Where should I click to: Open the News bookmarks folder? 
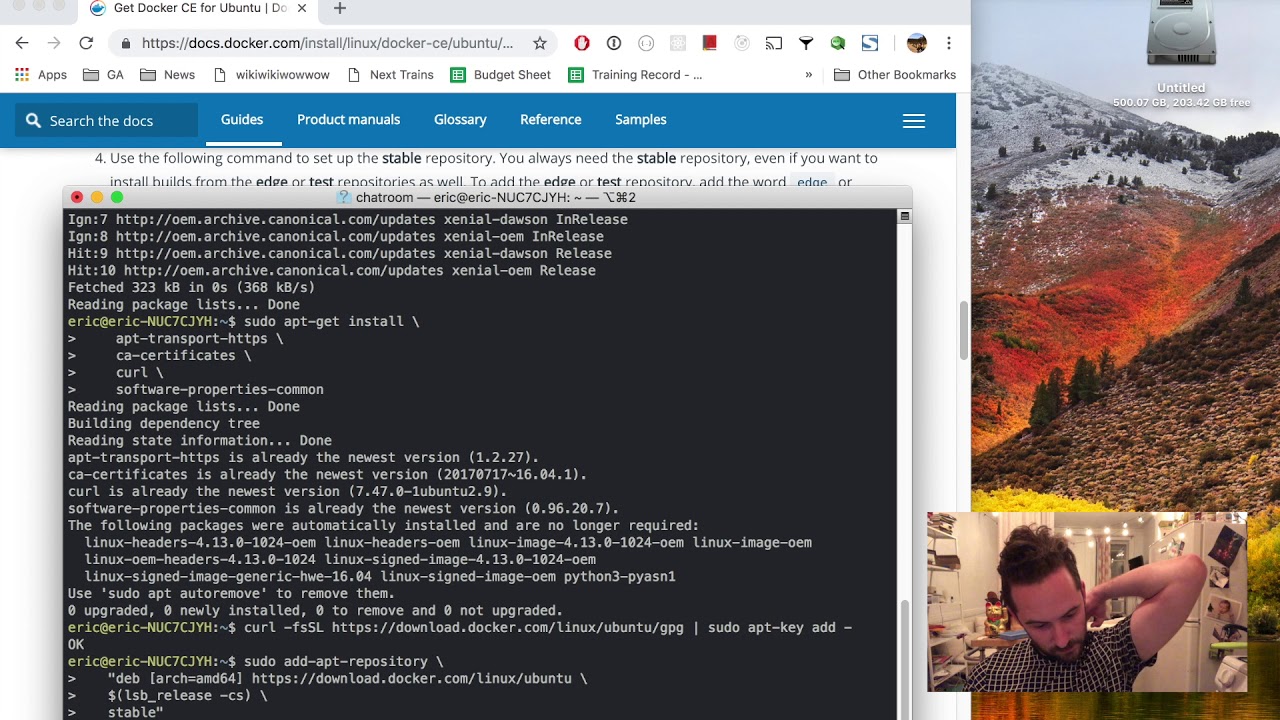(x=168, y=75)
